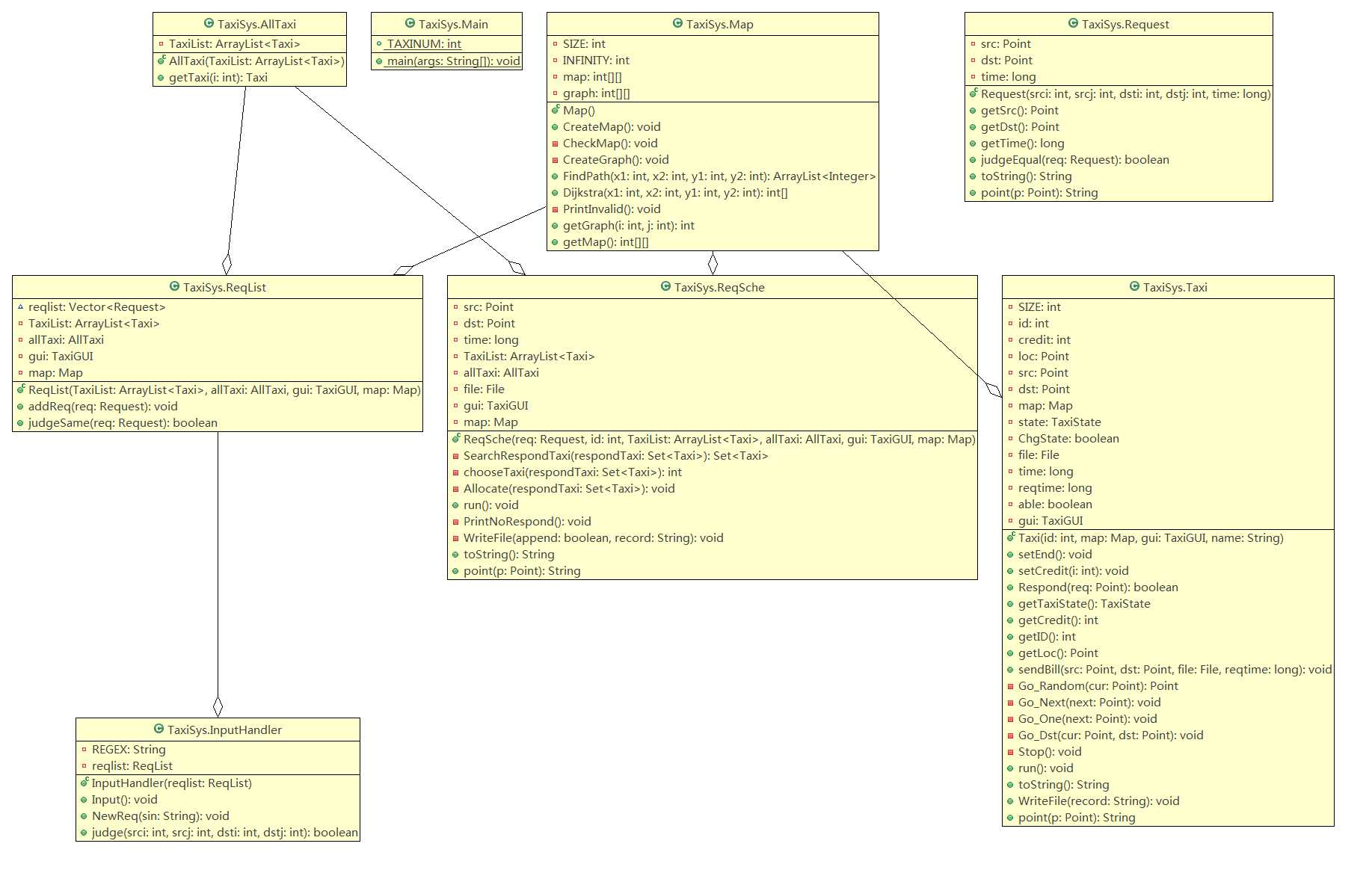Click the judgeSame(req: Request) method
This screenshot has width=1372, height=879.
tap(123, 423)
